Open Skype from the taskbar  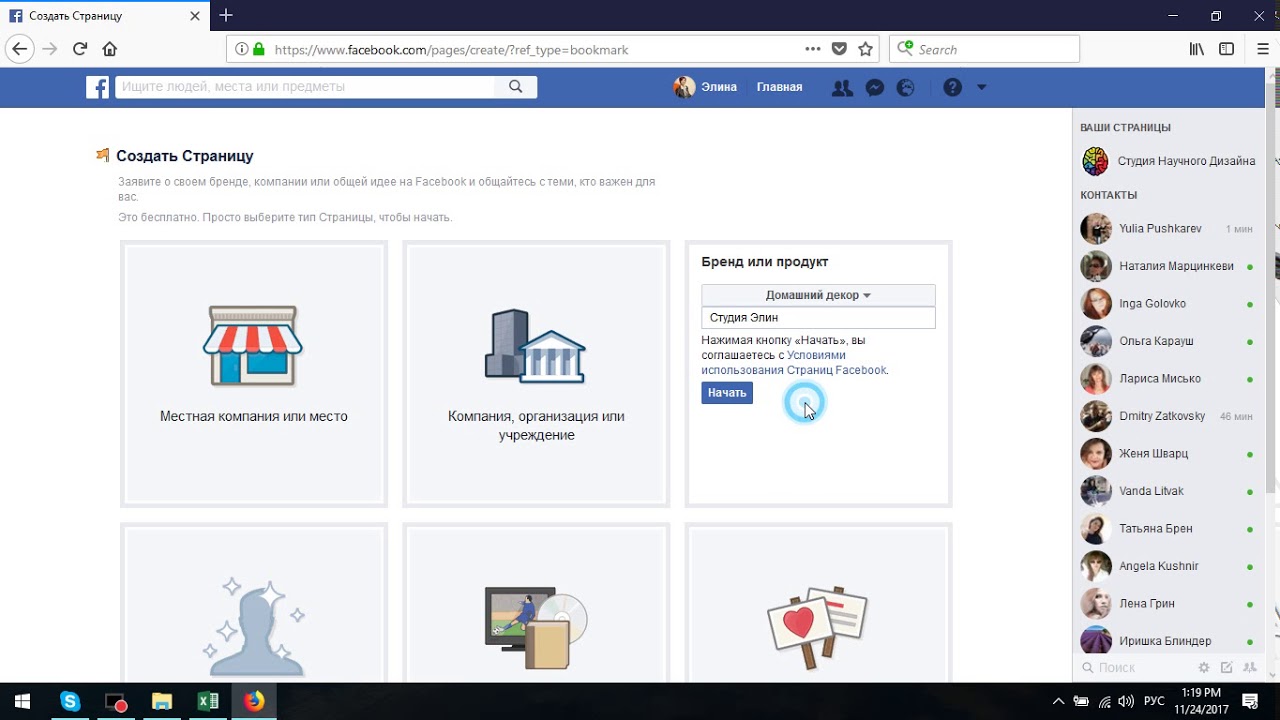tap(69, 701)
